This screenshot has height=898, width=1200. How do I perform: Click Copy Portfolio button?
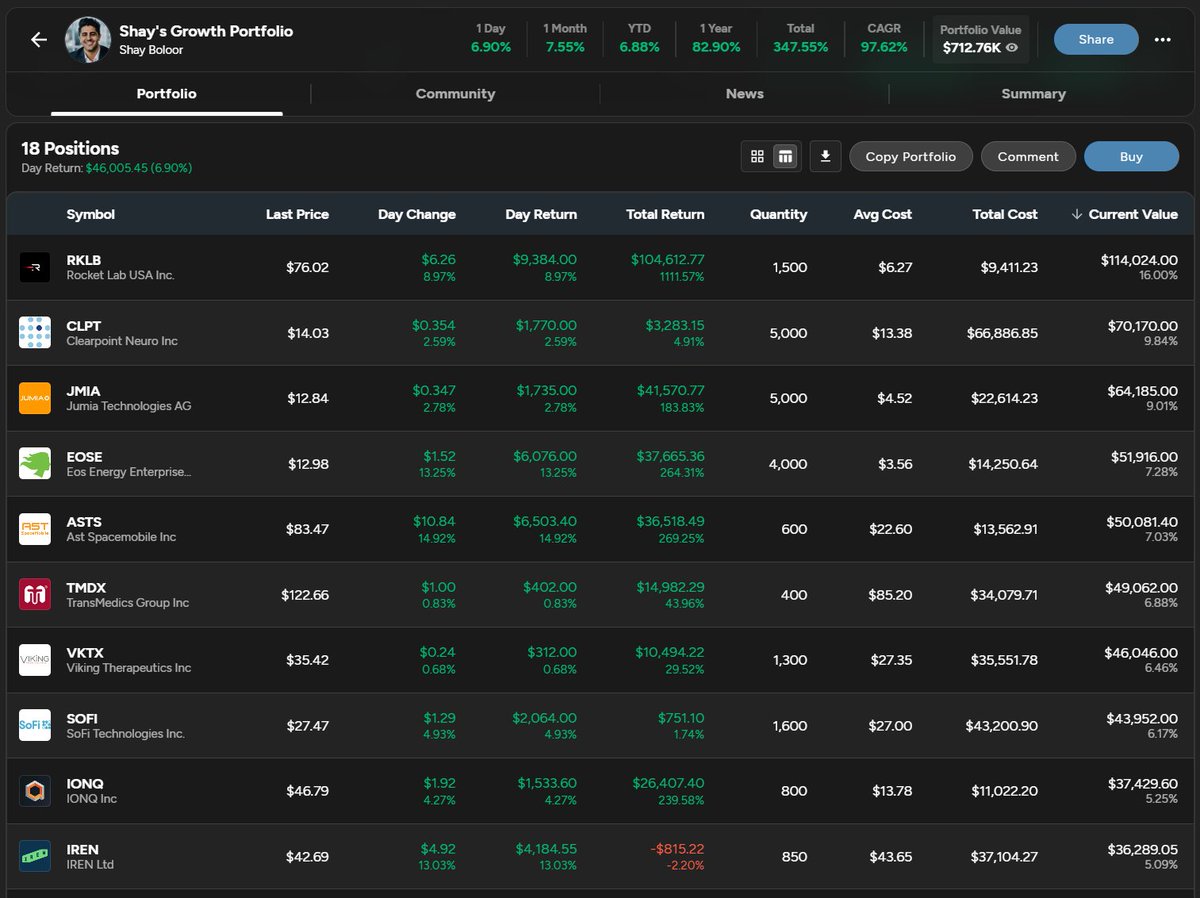click(910, 156)
